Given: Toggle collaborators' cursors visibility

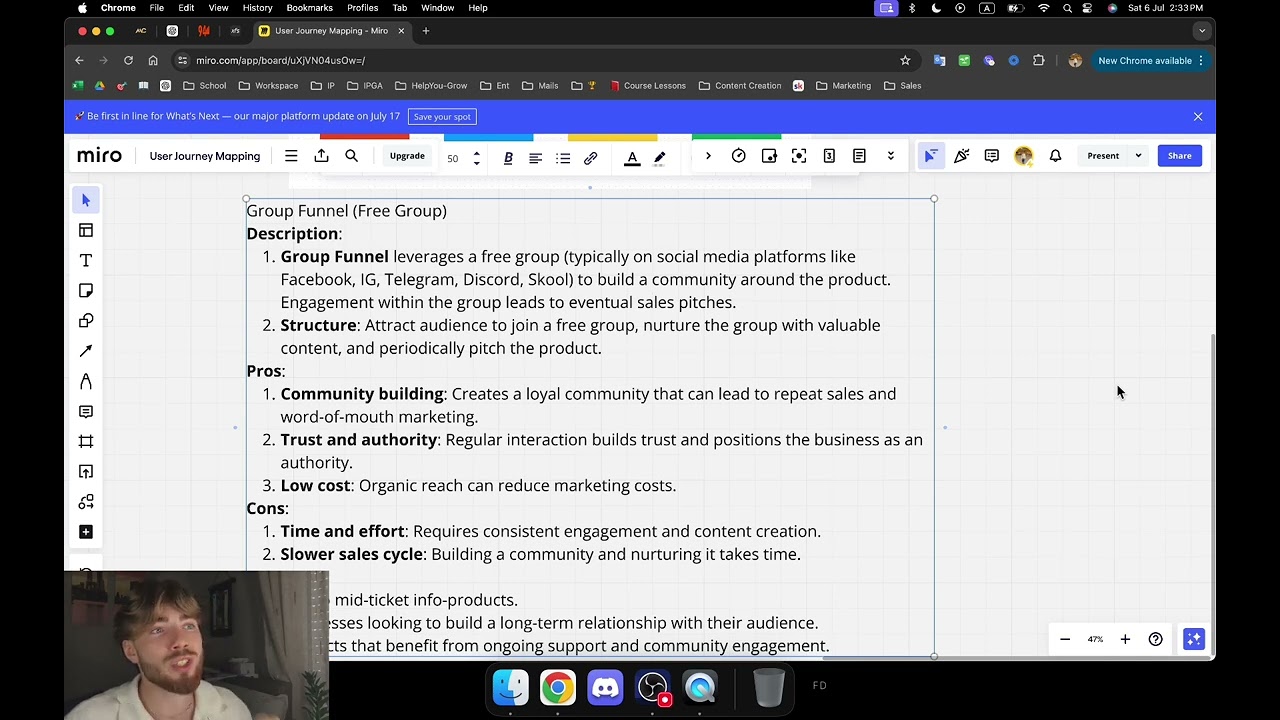Looking at the screenshot, I should [931, 156].
